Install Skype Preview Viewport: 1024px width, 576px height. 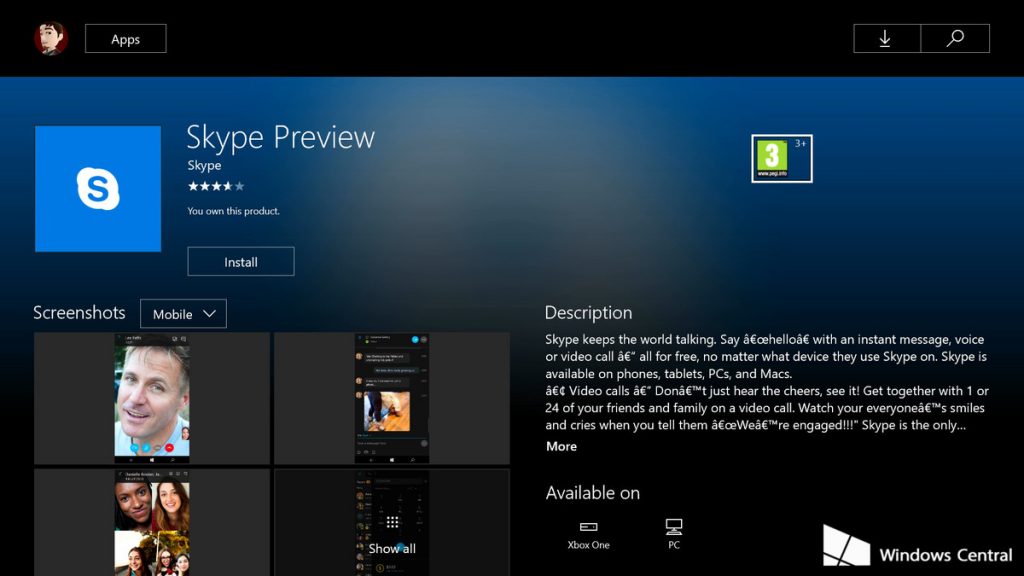click(x=241, y=262)
